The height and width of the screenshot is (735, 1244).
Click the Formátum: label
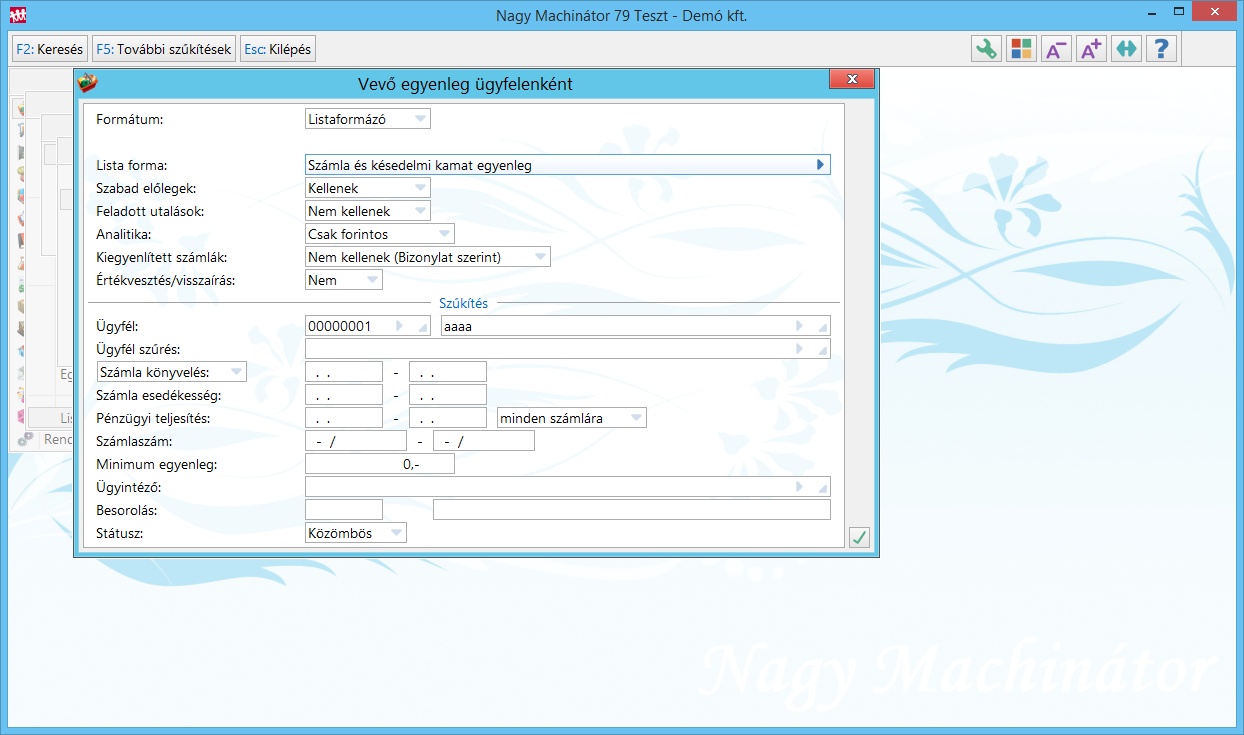(x=129, y=119)
